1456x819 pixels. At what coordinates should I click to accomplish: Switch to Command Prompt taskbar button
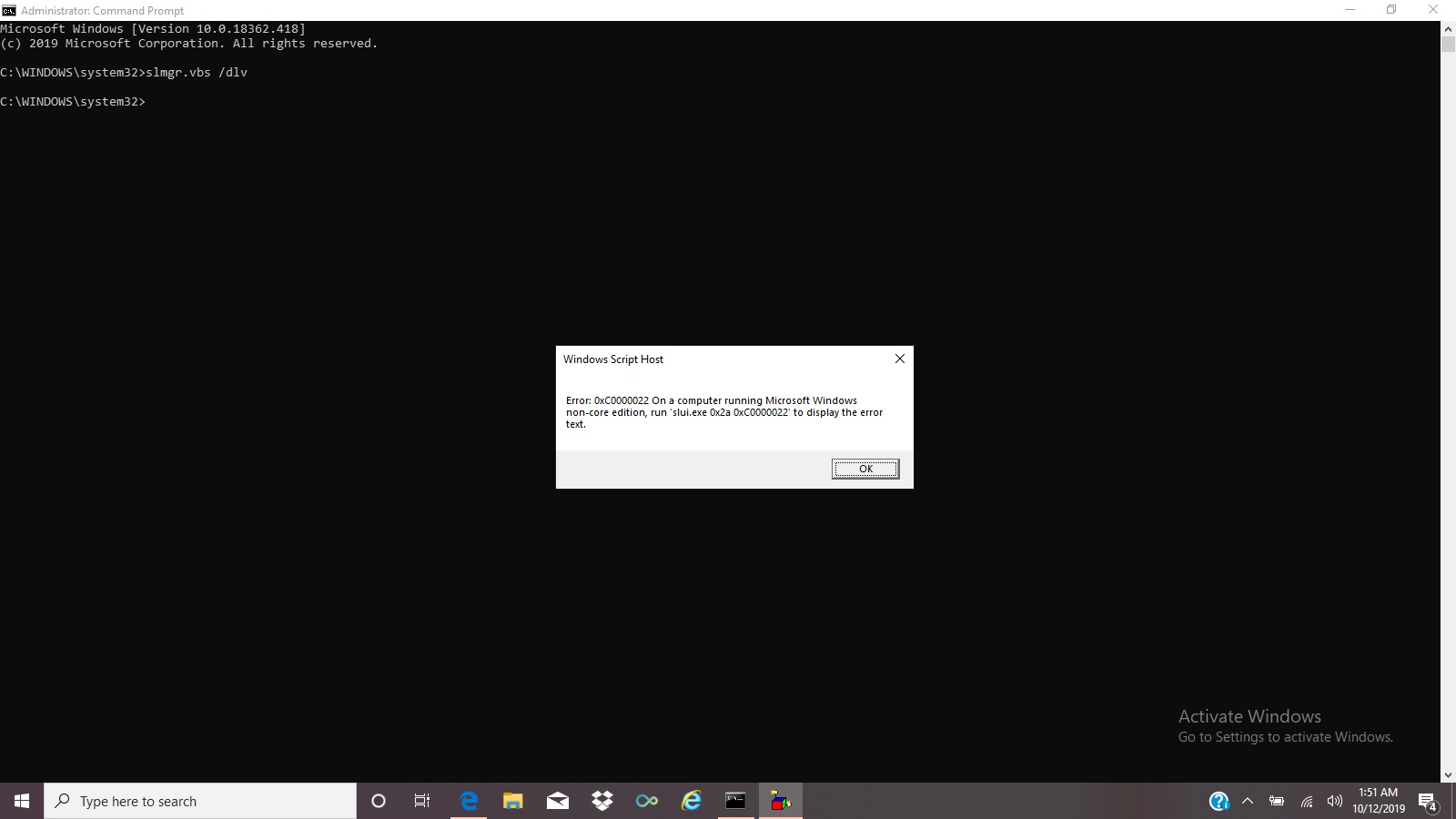coord(735,801)
